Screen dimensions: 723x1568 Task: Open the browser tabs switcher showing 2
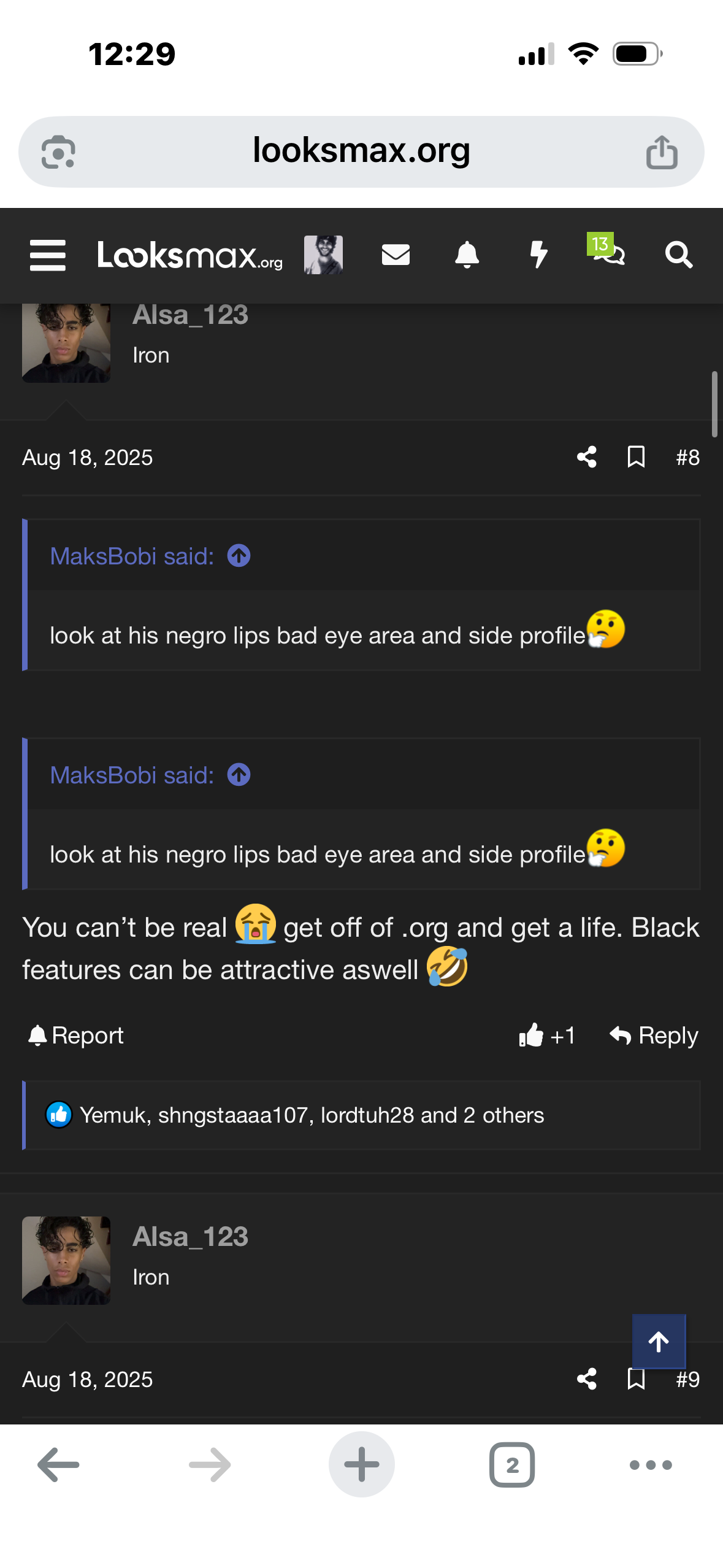tap(512, 1465)
